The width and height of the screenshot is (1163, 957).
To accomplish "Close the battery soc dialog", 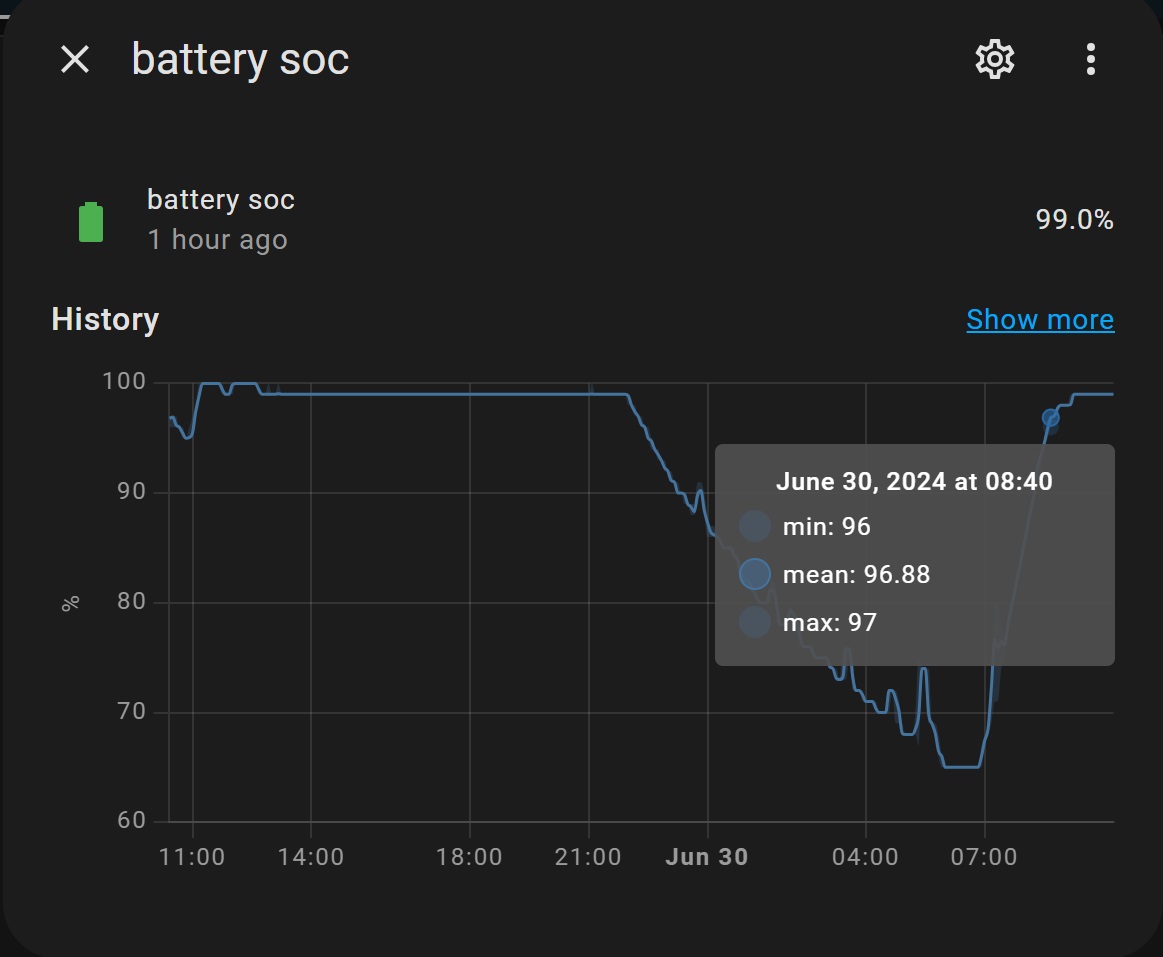I will pyautogui.click(x=75, y=59).
